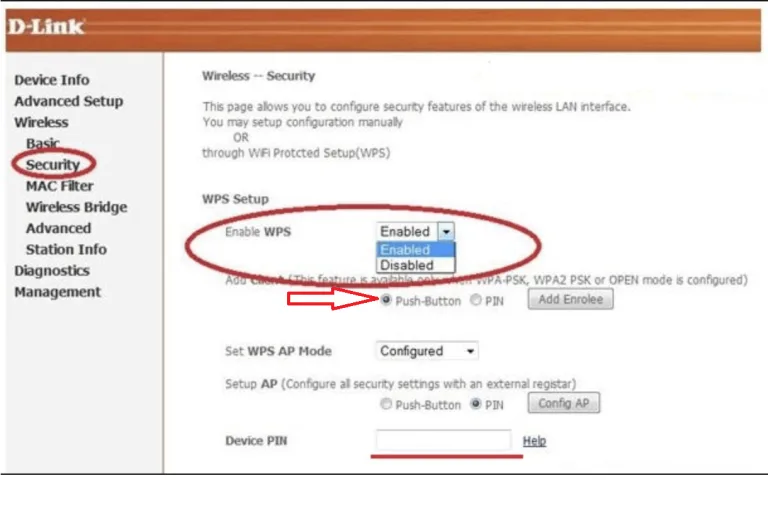Open Management in sidebar

coord(57,292)
